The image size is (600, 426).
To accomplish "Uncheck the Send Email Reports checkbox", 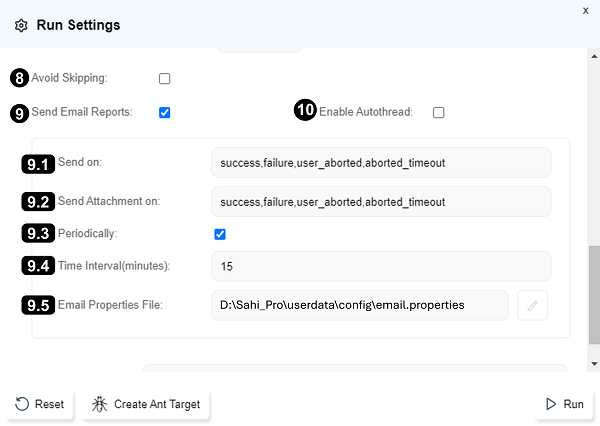I will pyautogui.click(x=165, y=113).
